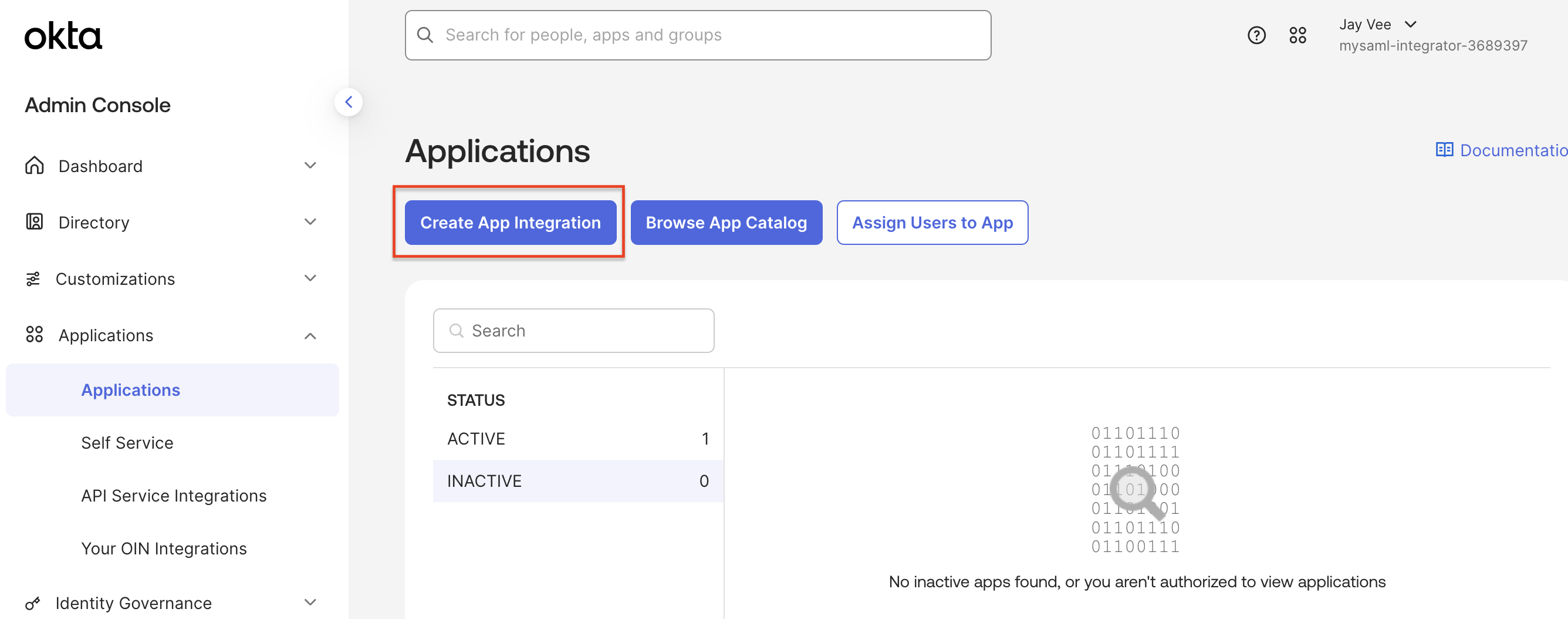Click Browse App Catalog button
This screenshot has width=1568, height=619.
tap(726, 223)
